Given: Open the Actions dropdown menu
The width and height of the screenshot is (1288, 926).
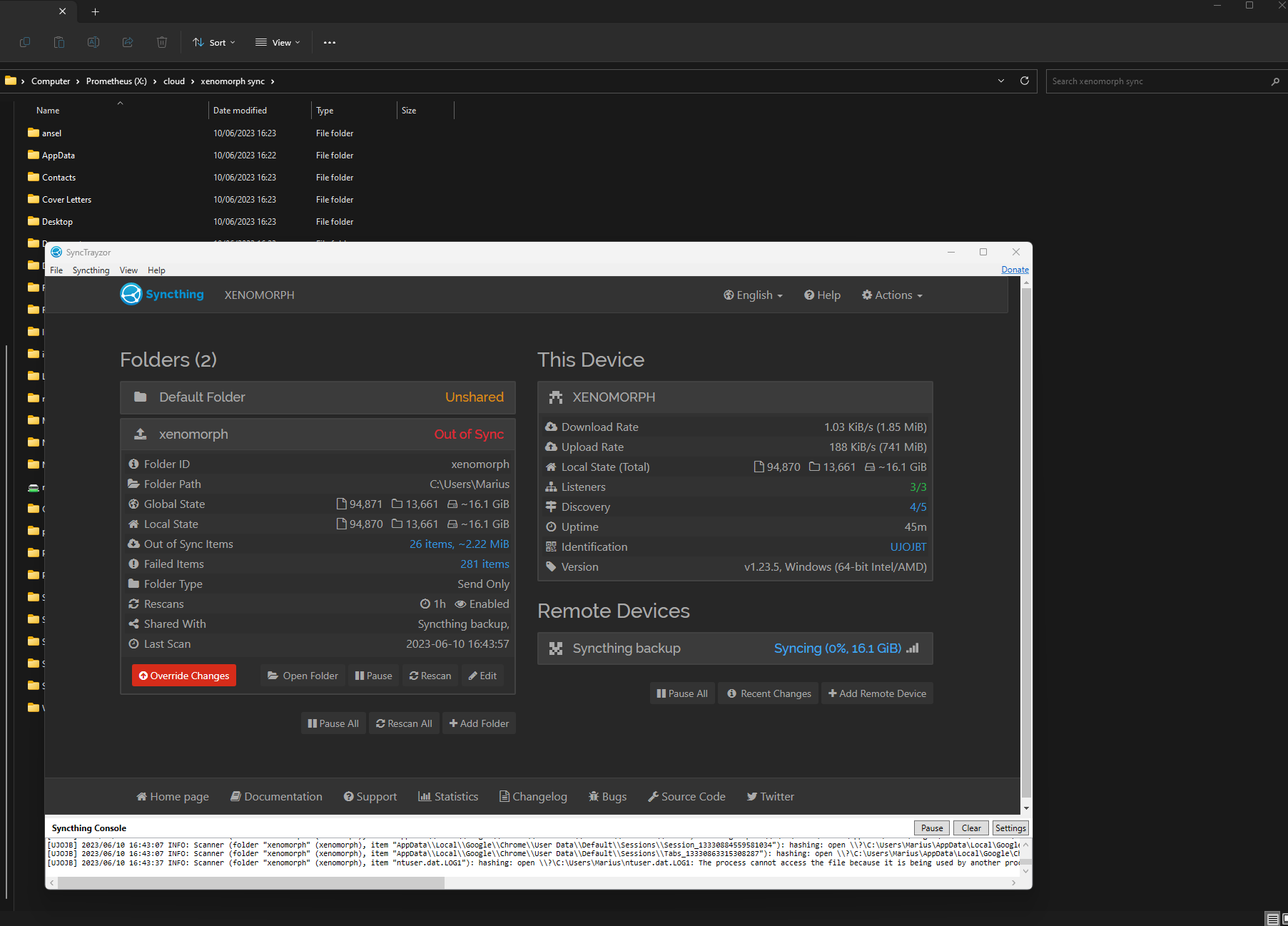Looking at the screenshot, I should [892, 295].
